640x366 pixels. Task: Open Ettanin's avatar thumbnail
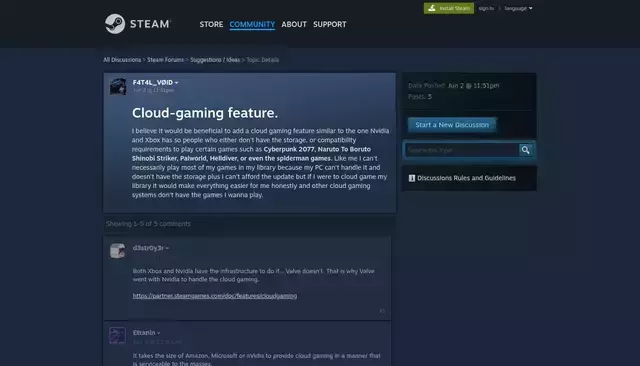[118, 335]
